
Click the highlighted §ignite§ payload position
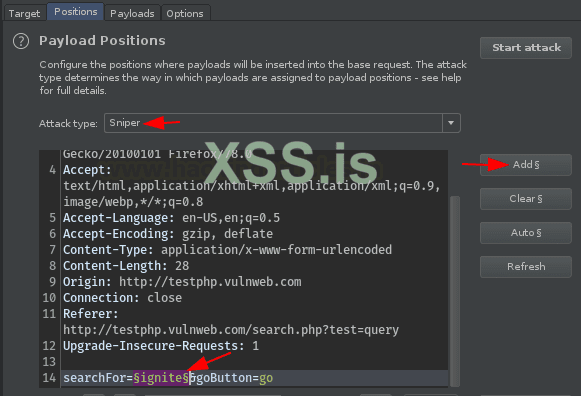(162, 378)
